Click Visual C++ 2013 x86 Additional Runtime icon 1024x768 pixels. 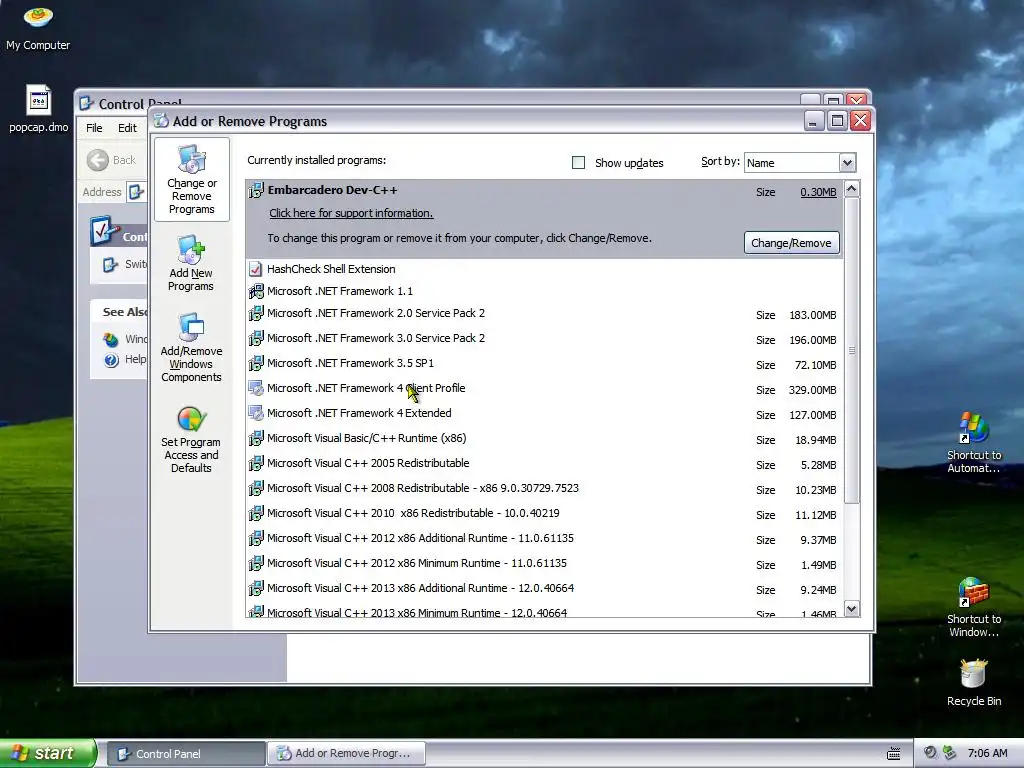(256, 588)
